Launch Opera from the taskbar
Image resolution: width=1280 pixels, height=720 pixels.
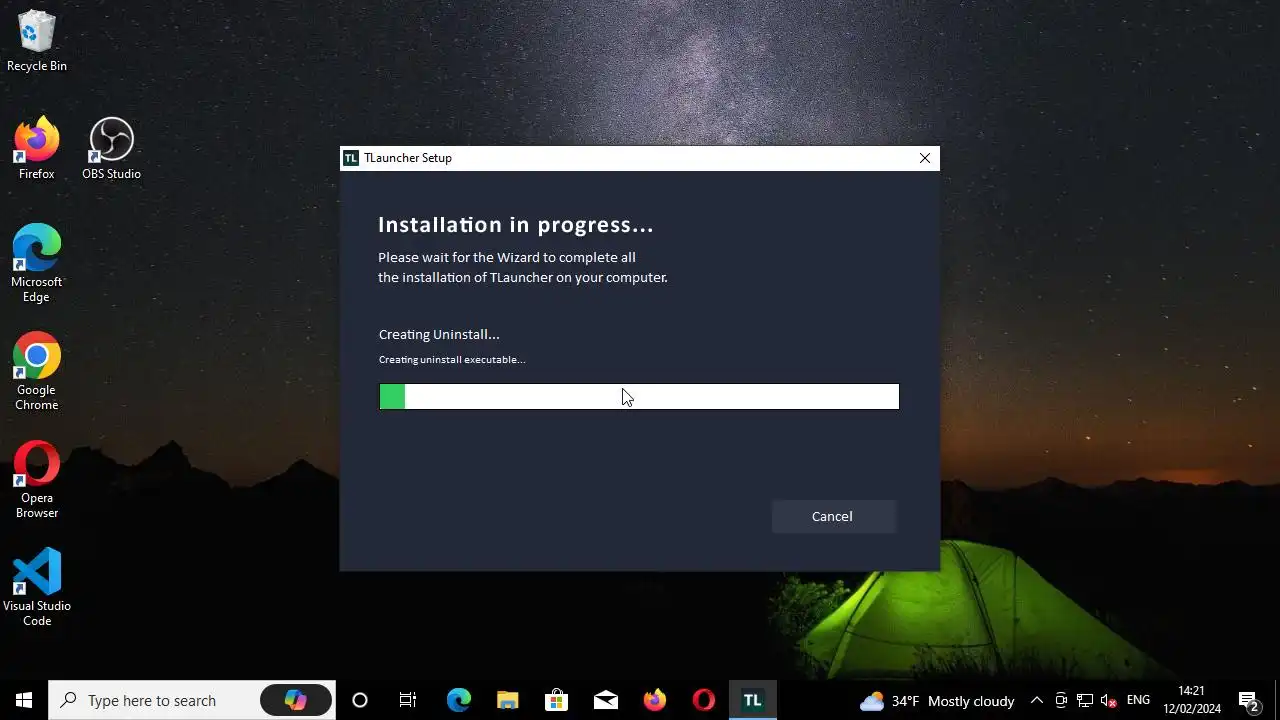tap(704, 700)
